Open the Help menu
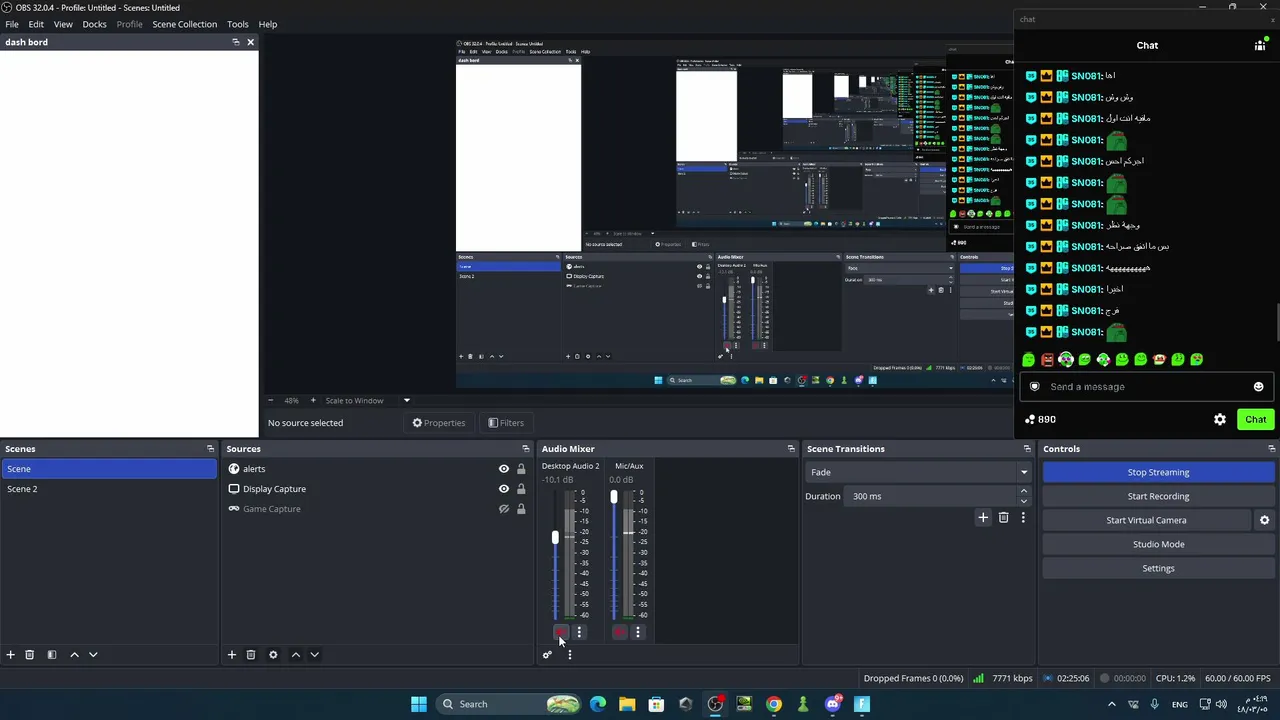 pos(268,24)
